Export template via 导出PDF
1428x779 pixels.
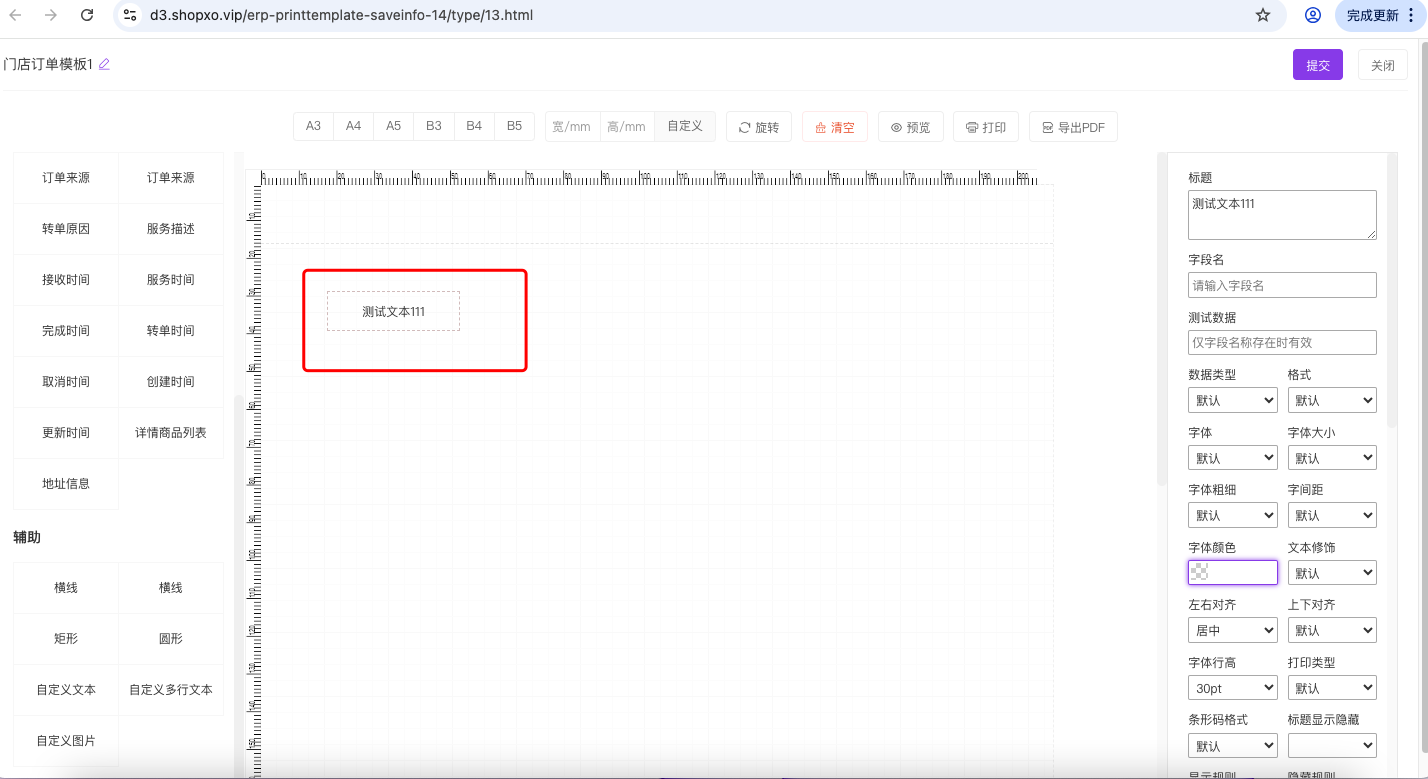(x=1073, y=127)
